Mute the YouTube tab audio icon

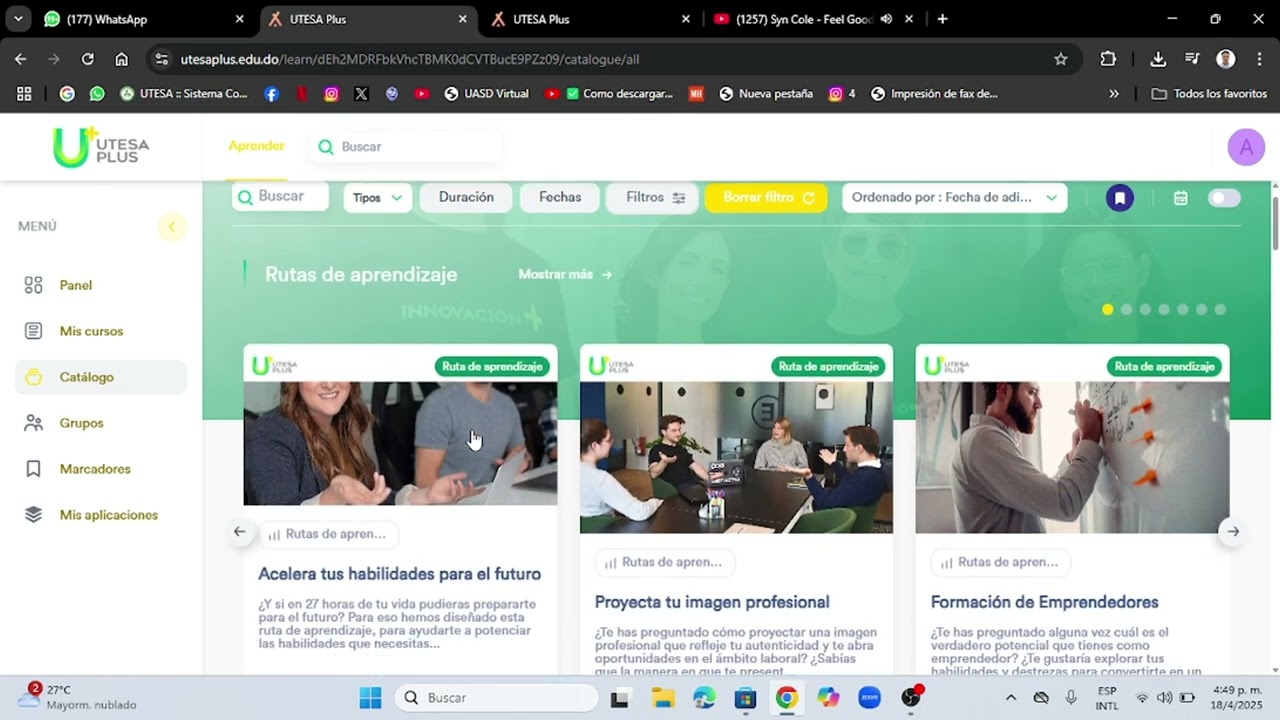point(886,19)
